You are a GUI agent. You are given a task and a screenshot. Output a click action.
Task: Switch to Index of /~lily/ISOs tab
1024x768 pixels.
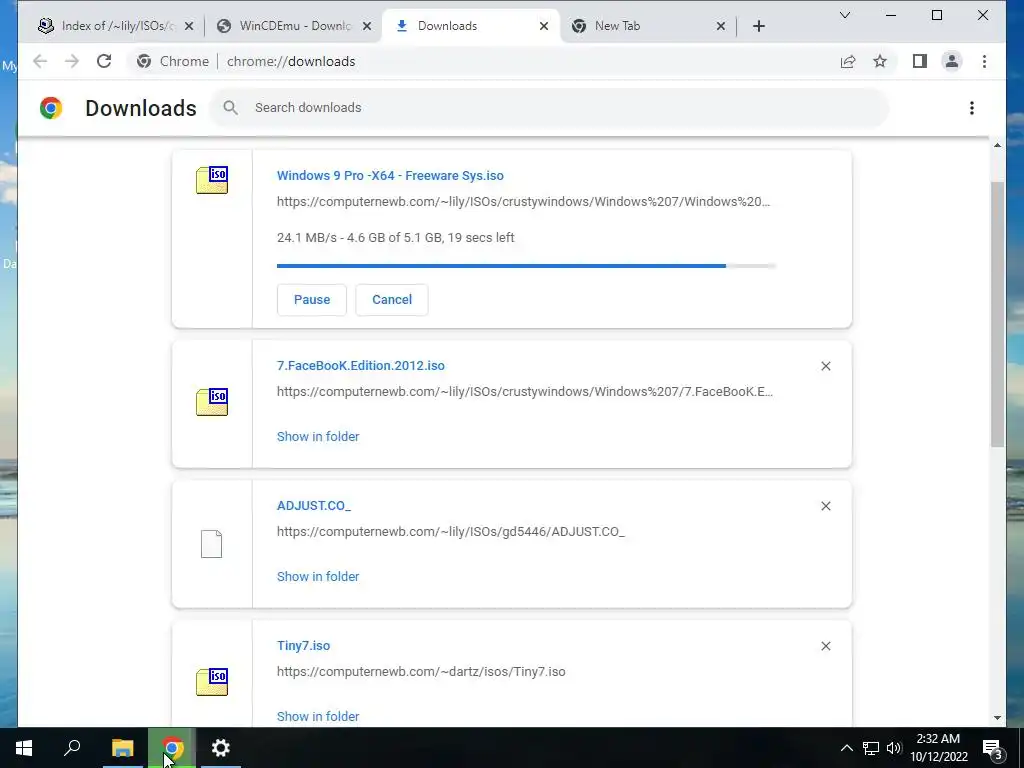pyautogui.click(x=116, y=26)
